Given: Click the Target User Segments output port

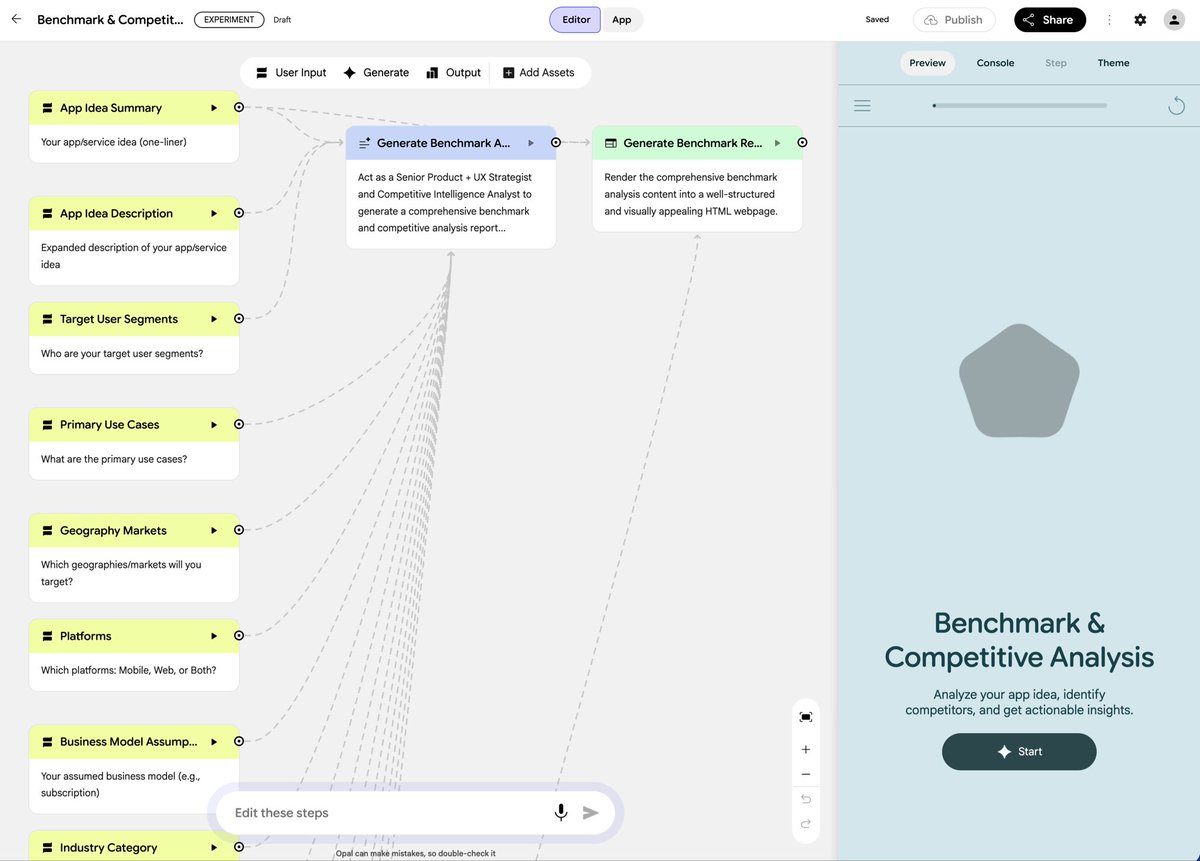Looking at the screenshot, I should (x=239, y=319).
